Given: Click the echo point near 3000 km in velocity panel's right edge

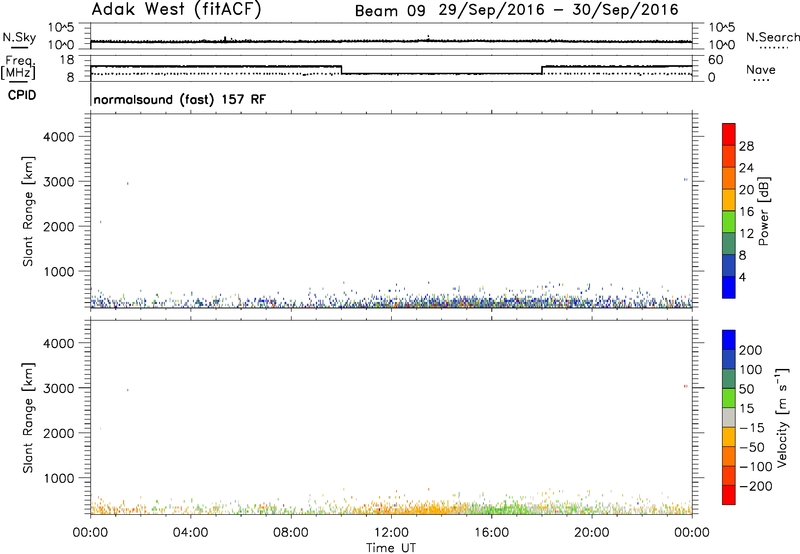Looking at the screenshot, I should pos(686,386).
